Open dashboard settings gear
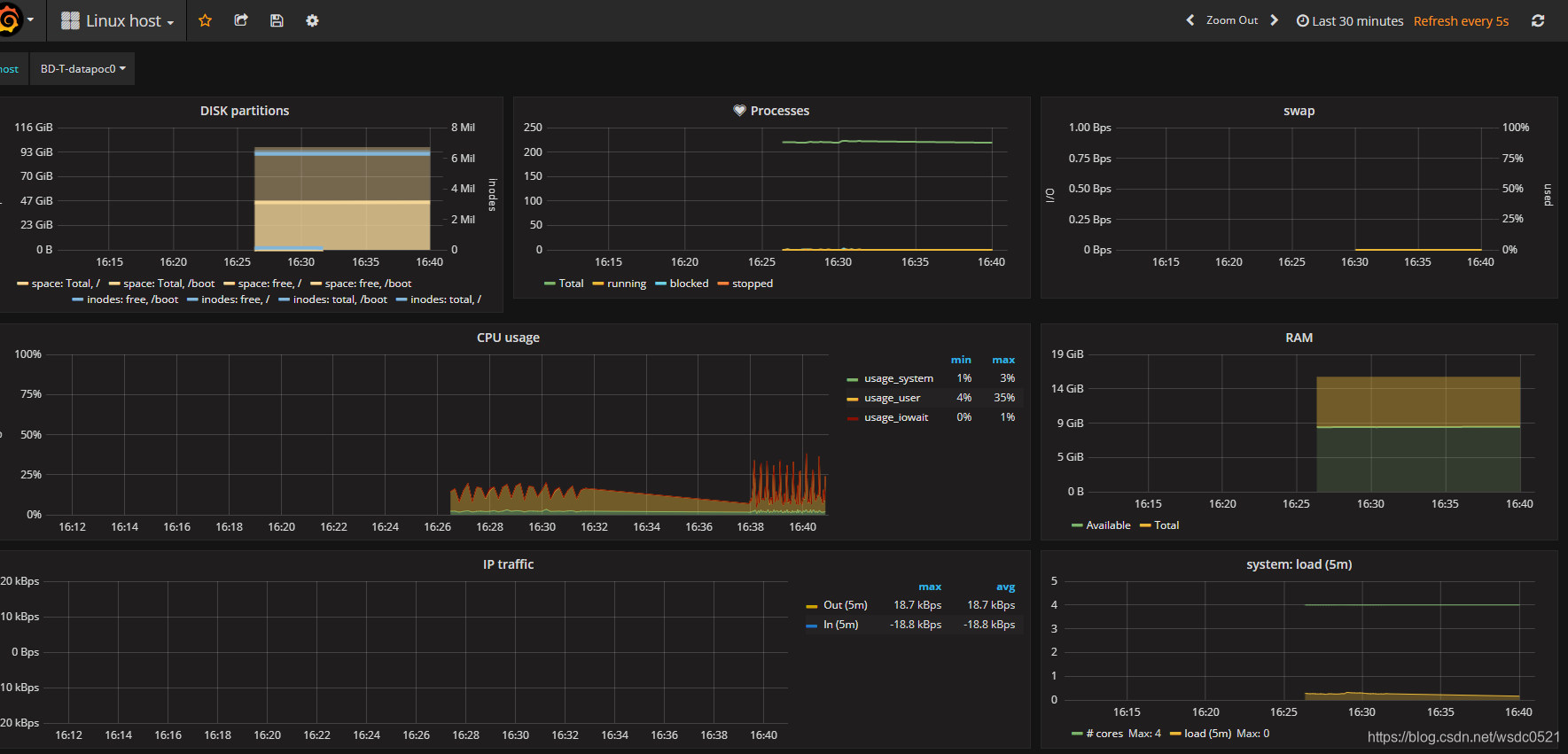The image size is (1568, 754). coord(312,20)
